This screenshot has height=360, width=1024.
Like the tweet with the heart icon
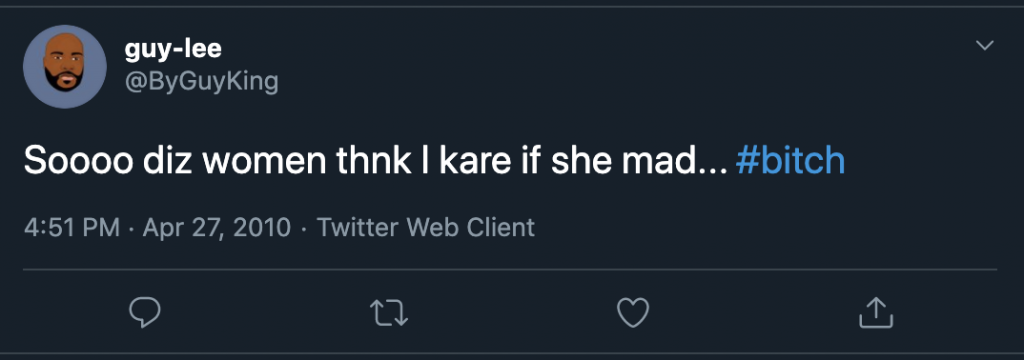pos(633,313)
